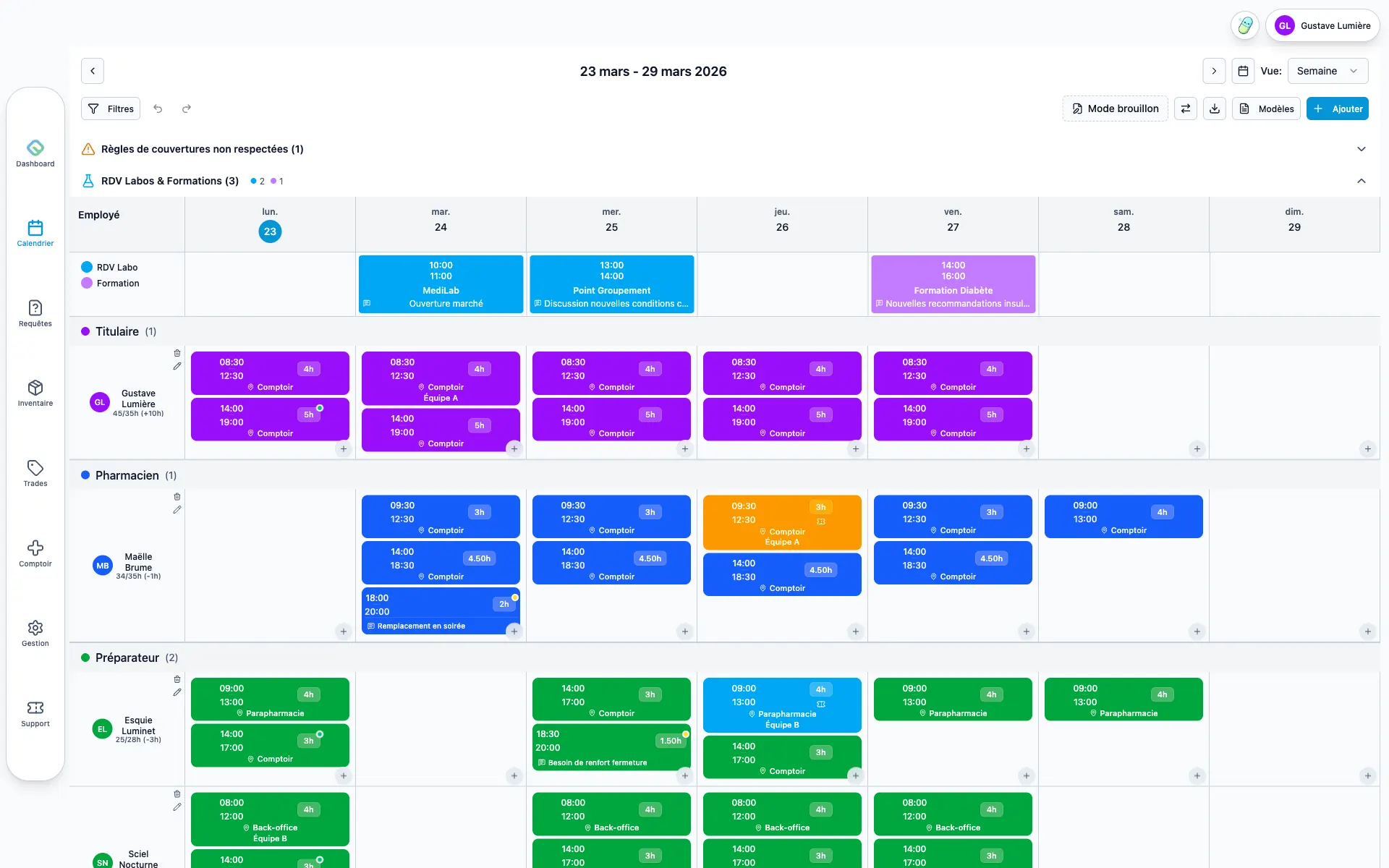1389x868 pixels.
Task: Click the swap shifts exchange icon
Action: [1185, 109]
